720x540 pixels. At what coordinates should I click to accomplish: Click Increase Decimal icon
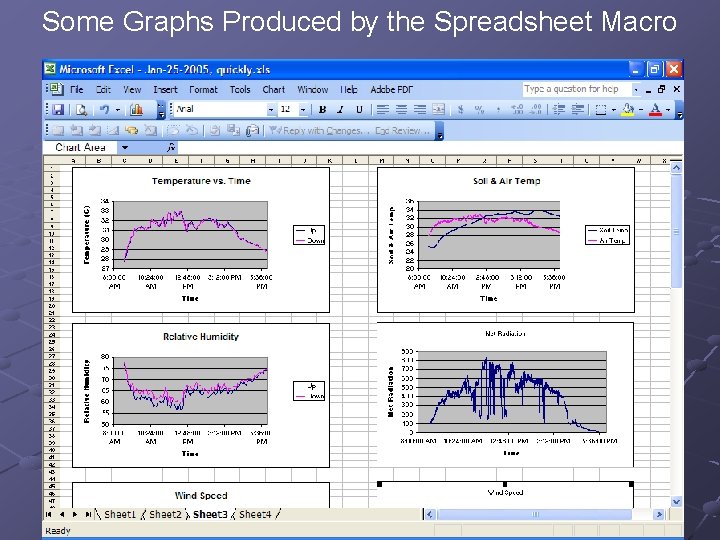click(517, 110)
